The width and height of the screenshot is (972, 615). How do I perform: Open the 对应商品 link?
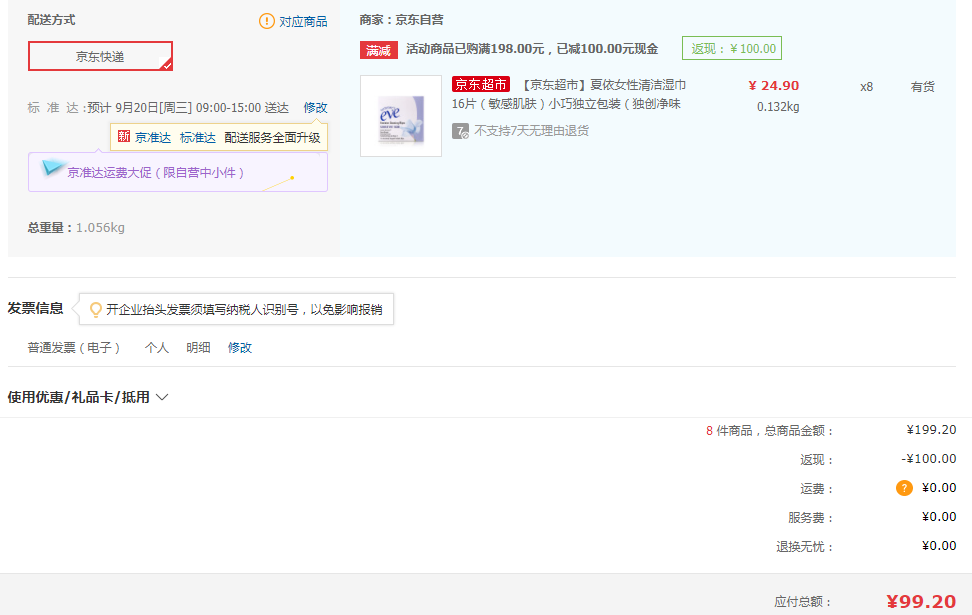[303, 22]
